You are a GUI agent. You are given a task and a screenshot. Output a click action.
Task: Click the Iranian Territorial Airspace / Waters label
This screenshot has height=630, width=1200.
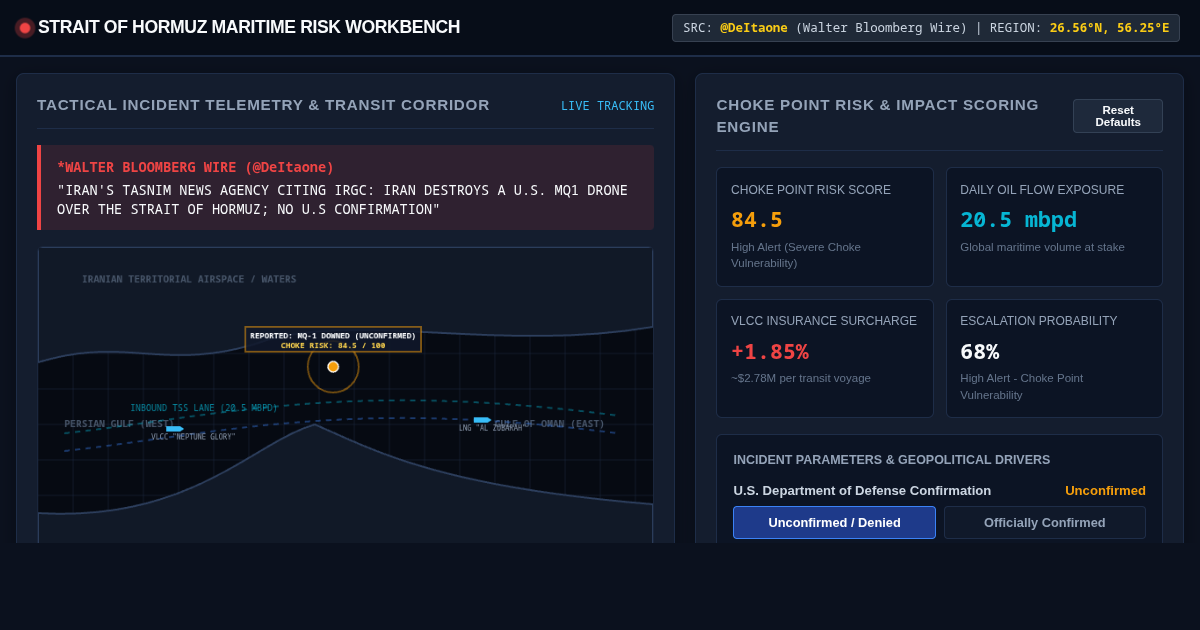coord(189,279)
